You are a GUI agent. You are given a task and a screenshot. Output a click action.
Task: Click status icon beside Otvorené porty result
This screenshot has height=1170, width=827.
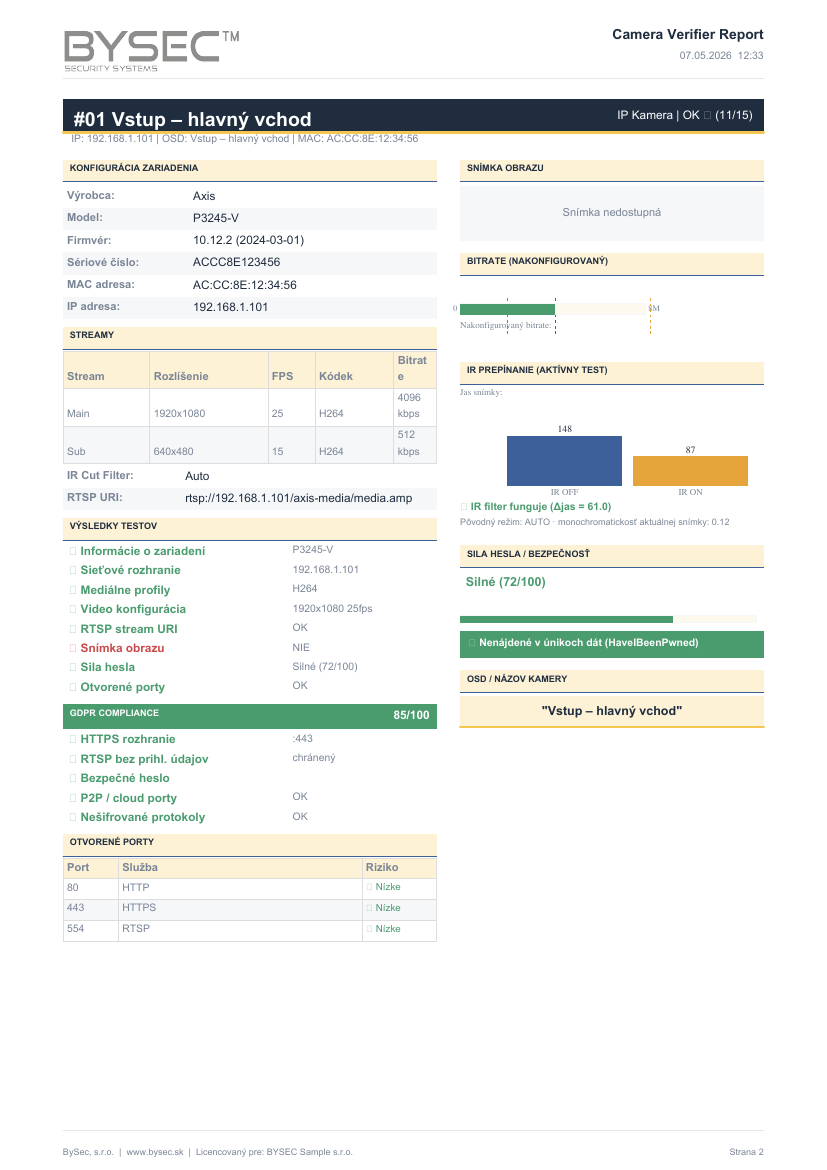point(73,687)
